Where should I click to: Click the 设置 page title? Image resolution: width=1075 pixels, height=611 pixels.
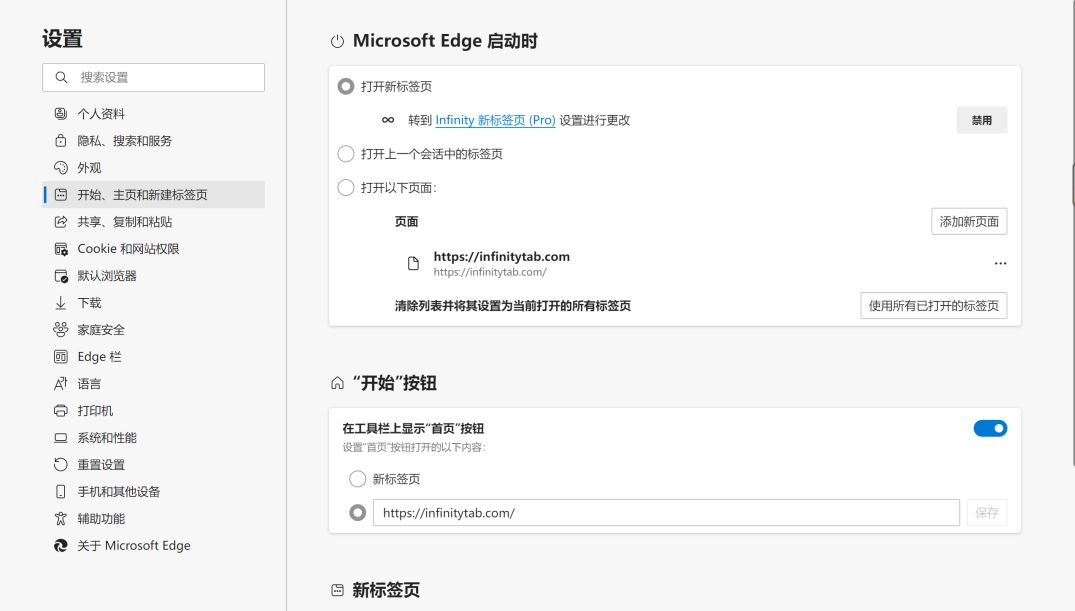pos(62,38)
